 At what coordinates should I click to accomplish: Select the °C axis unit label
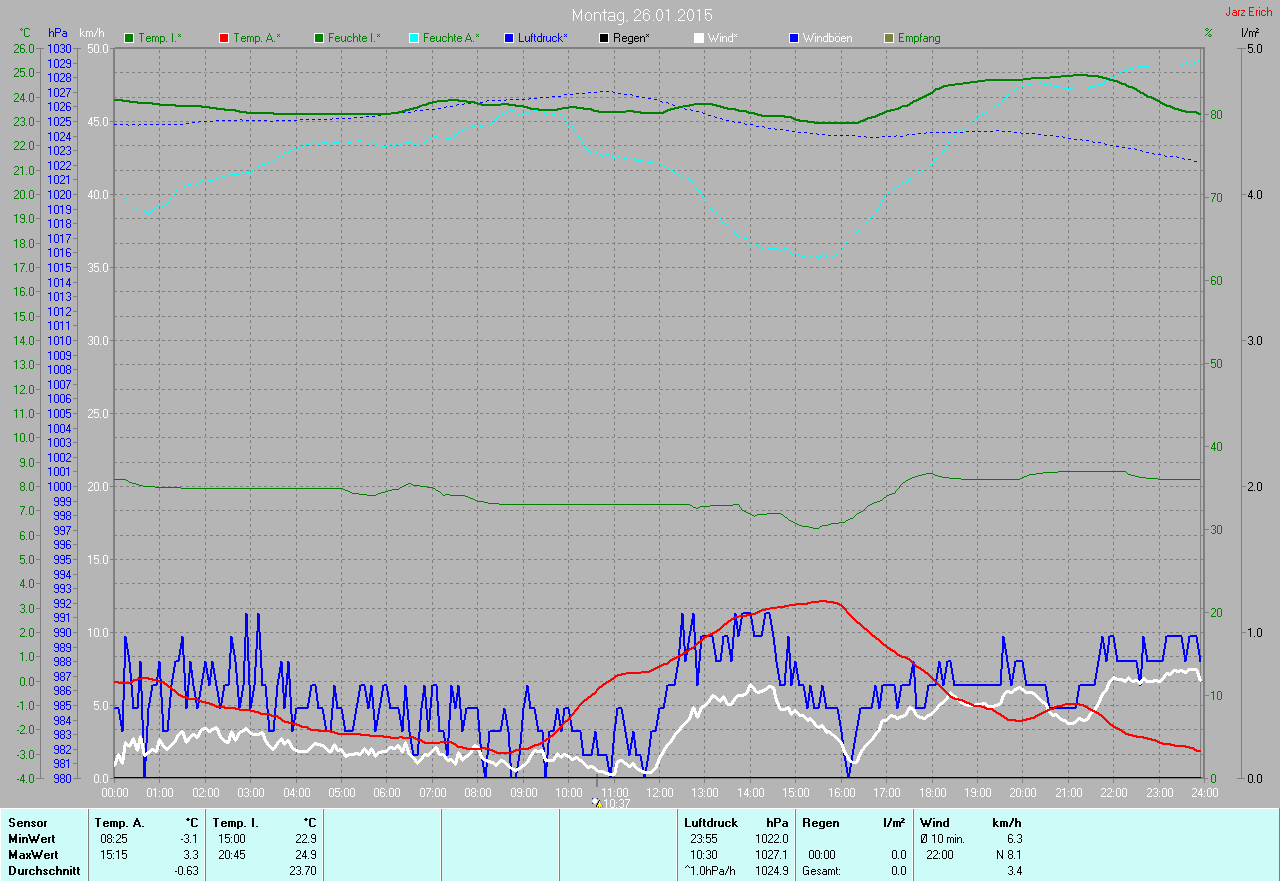click(x=25, y=33)
